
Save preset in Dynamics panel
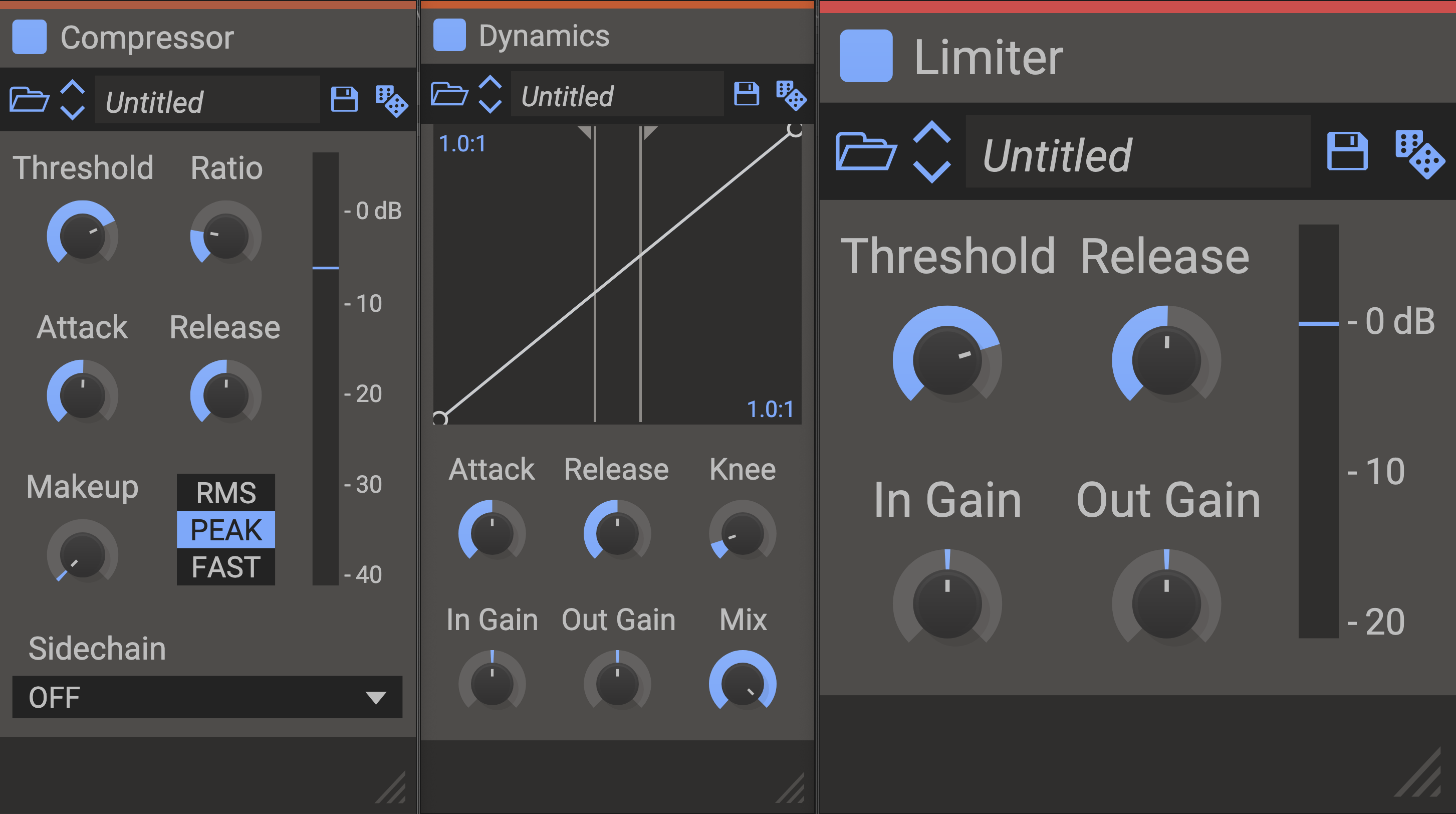[x=746, y=94]
